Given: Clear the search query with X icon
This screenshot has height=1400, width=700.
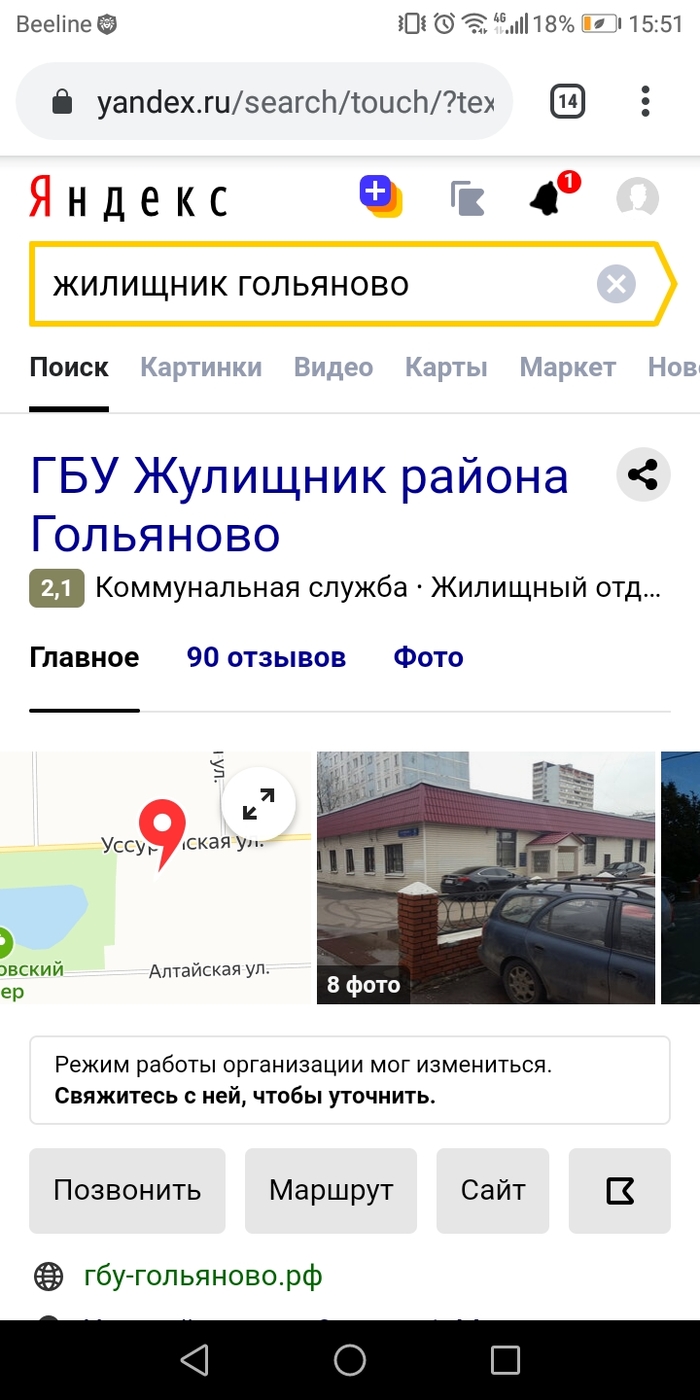Looking at the screenshot, I should [617, 285].
